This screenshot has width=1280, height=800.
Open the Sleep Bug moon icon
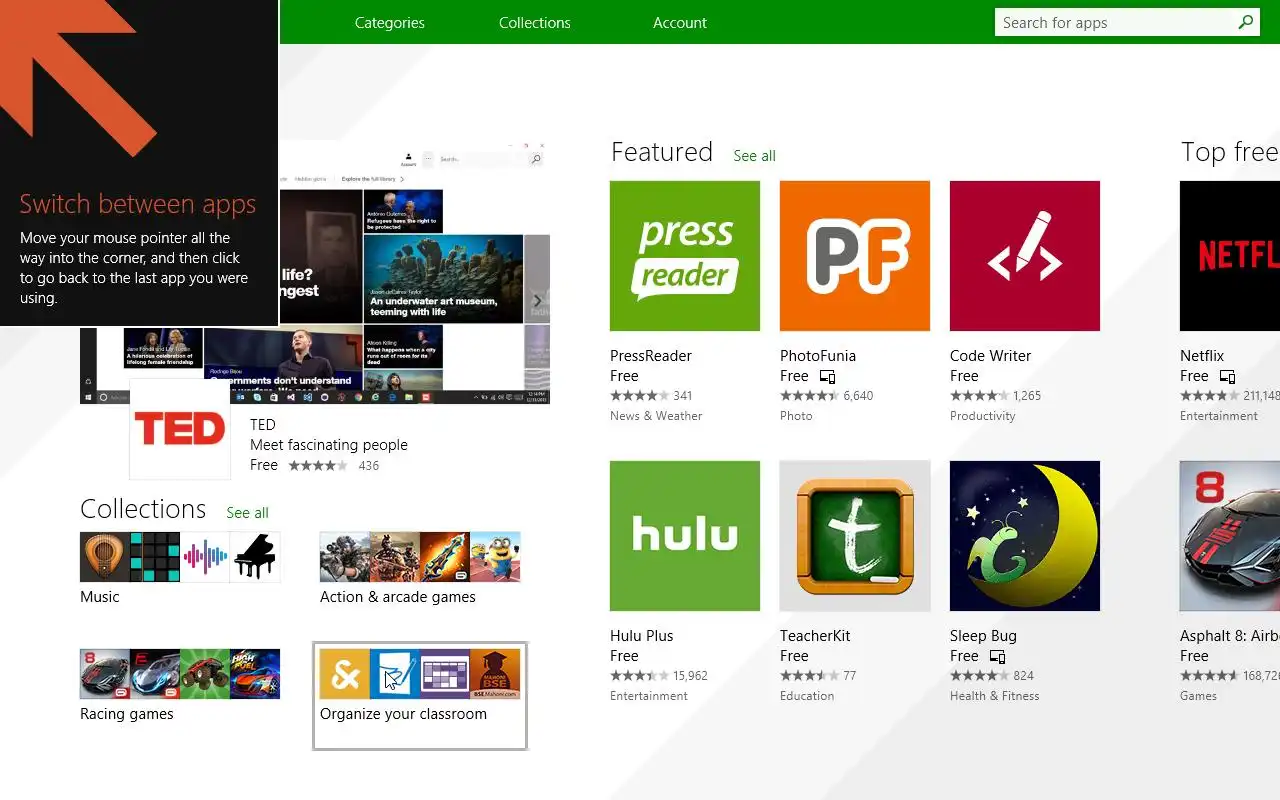point(1025,536)
